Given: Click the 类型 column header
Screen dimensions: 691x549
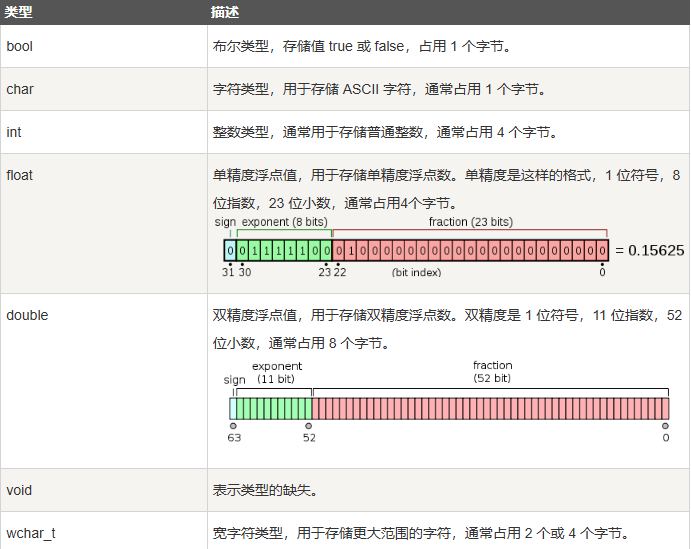Looking at the screenshot, I should coord(19,12).
